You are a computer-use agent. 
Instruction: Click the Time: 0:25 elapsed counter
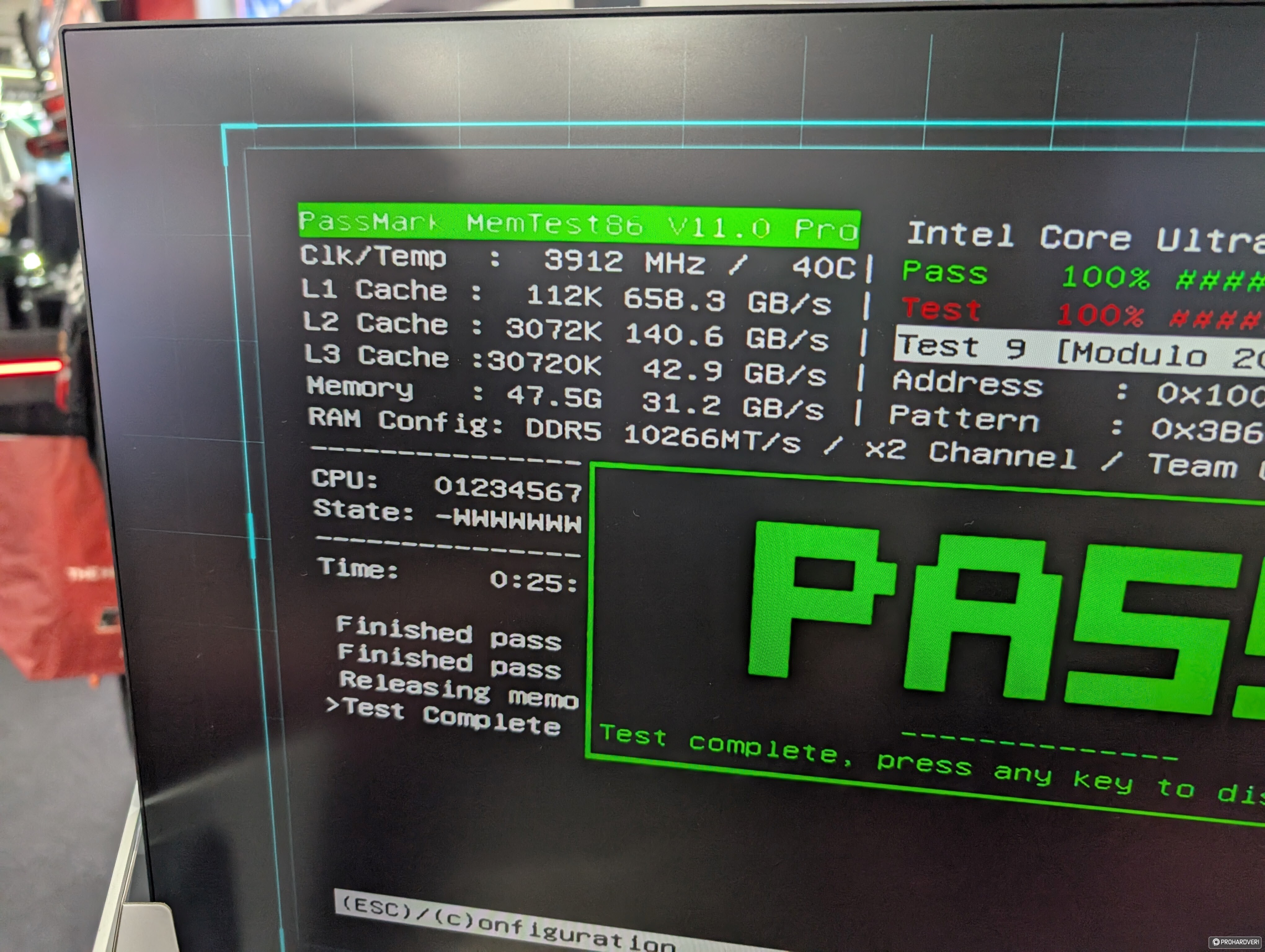pos(448,575)
